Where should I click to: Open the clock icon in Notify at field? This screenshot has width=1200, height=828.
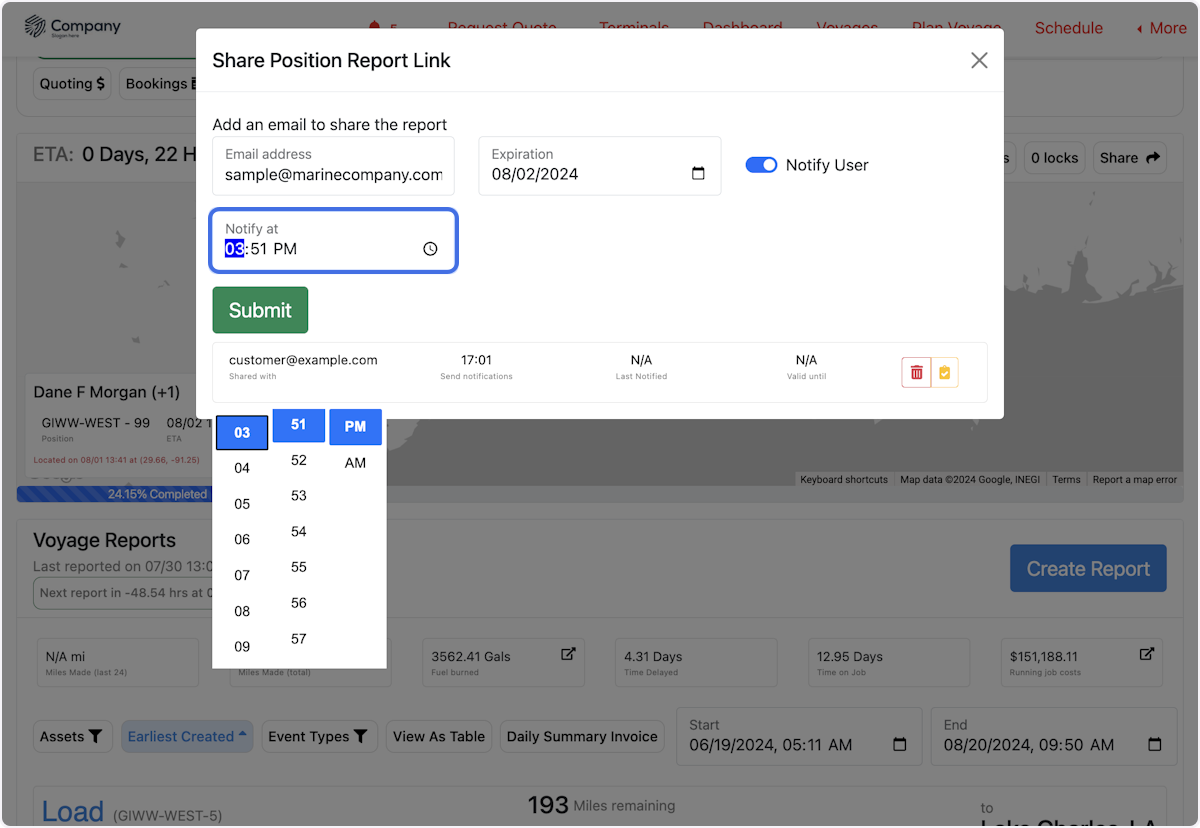[429, 248]
